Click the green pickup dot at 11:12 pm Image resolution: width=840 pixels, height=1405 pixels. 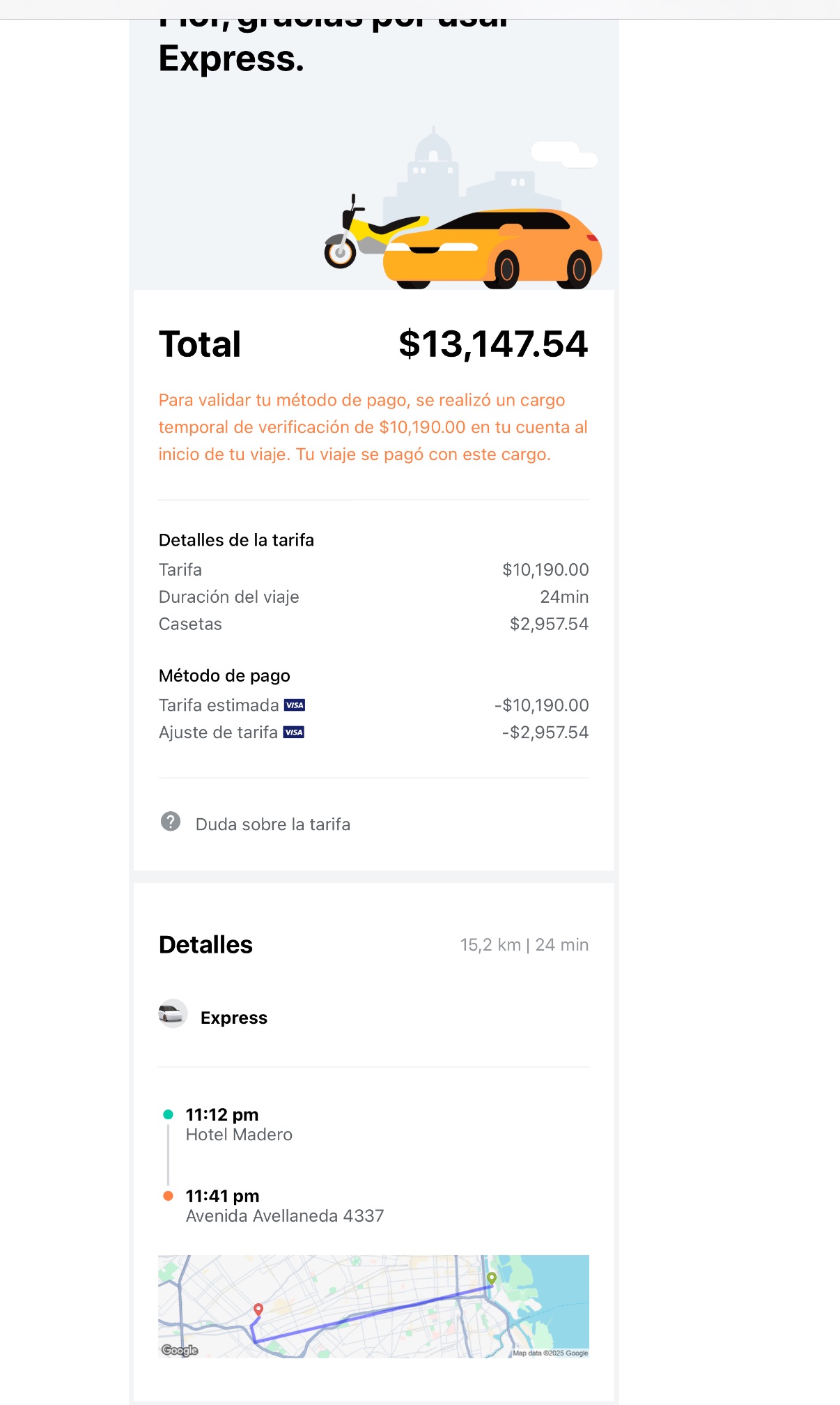point(168,1114)
